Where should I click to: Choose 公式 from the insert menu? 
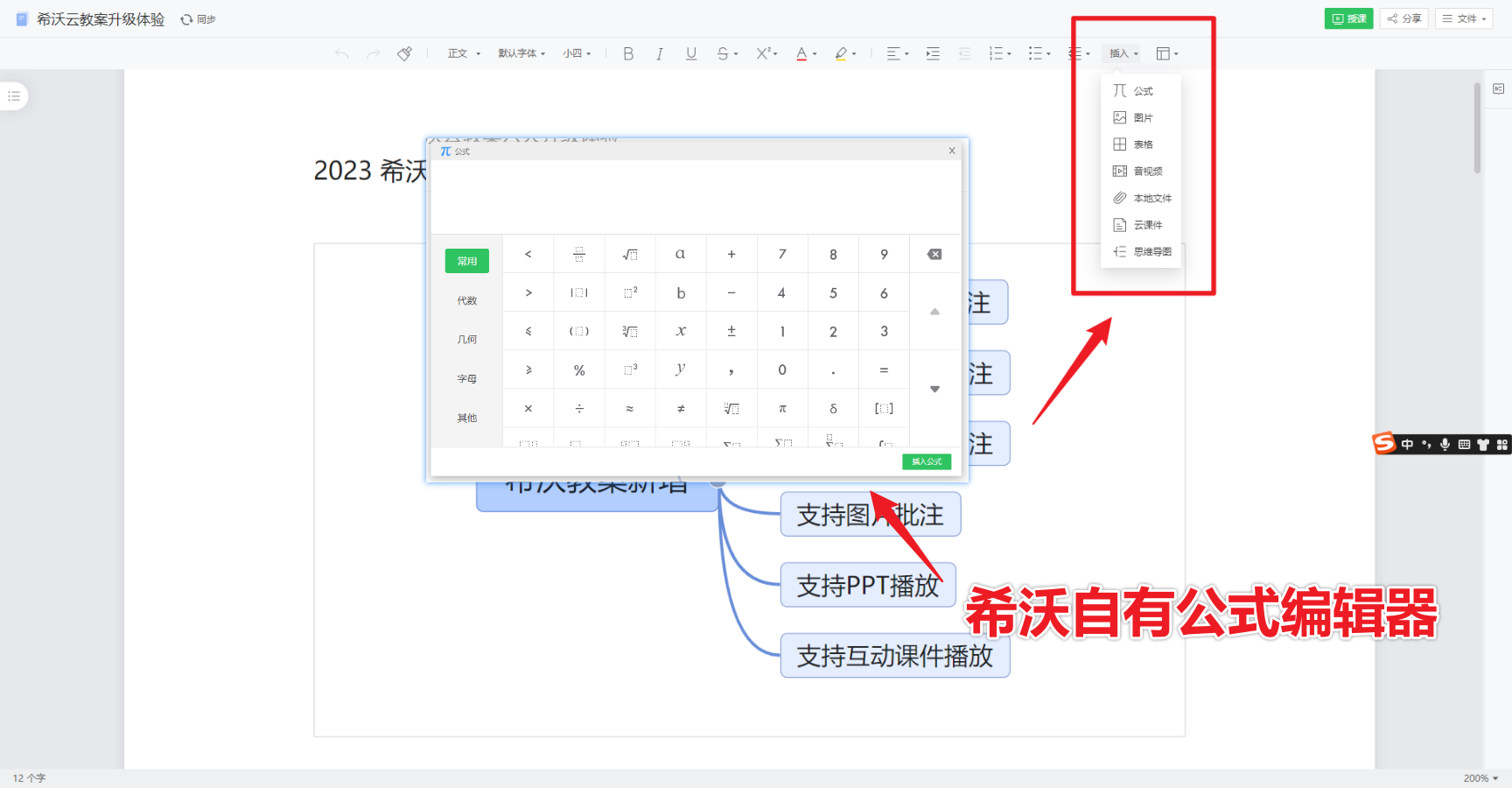[x=1141, y=91]
